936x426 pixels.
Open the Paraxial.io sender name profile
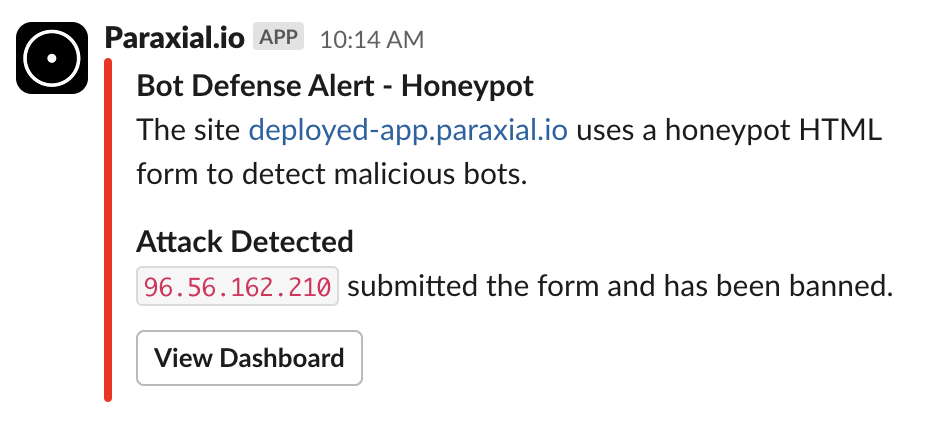point(174,39)
